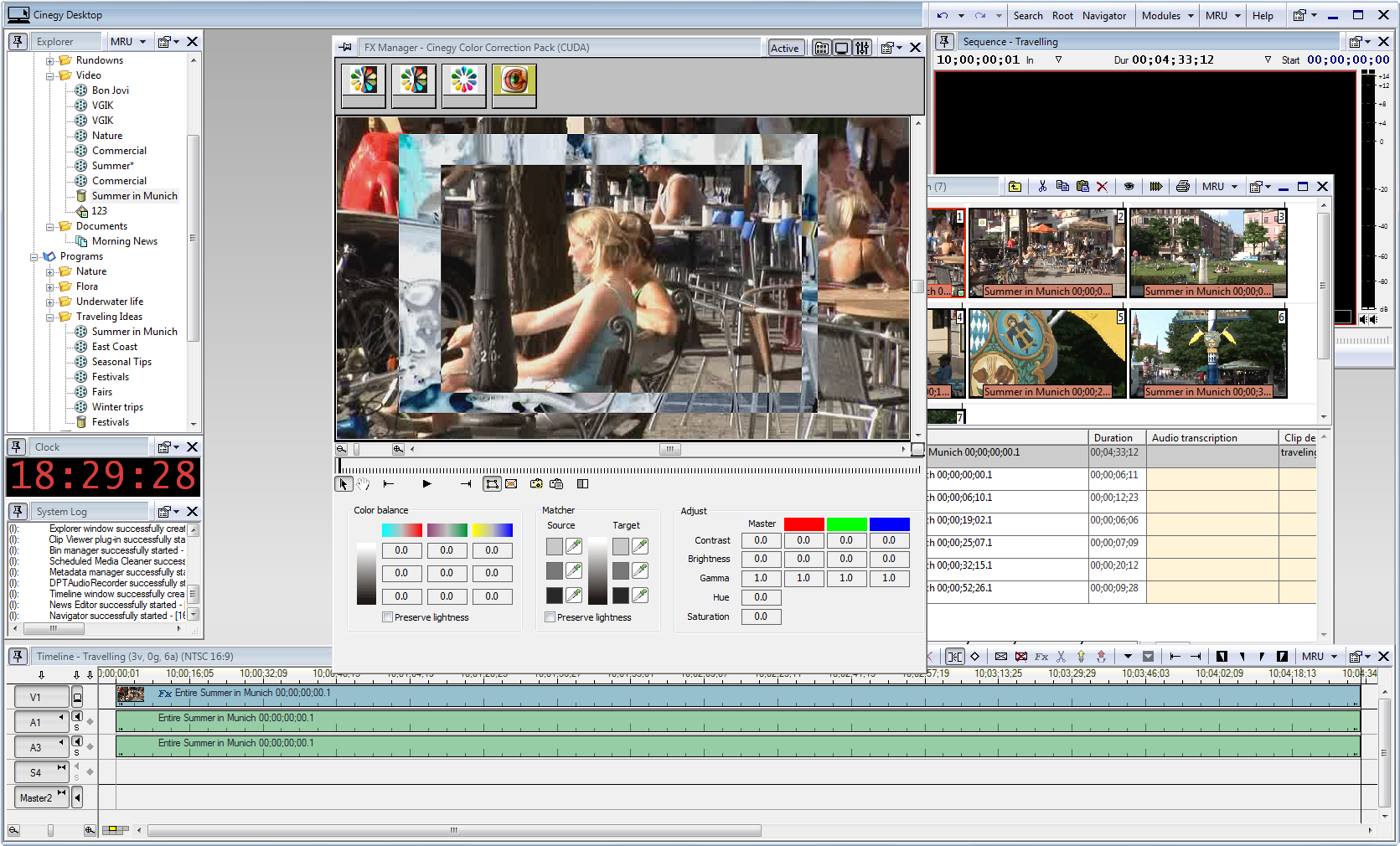
Task: Click the red-crossed remove region icon
Action: pos(511,483)
